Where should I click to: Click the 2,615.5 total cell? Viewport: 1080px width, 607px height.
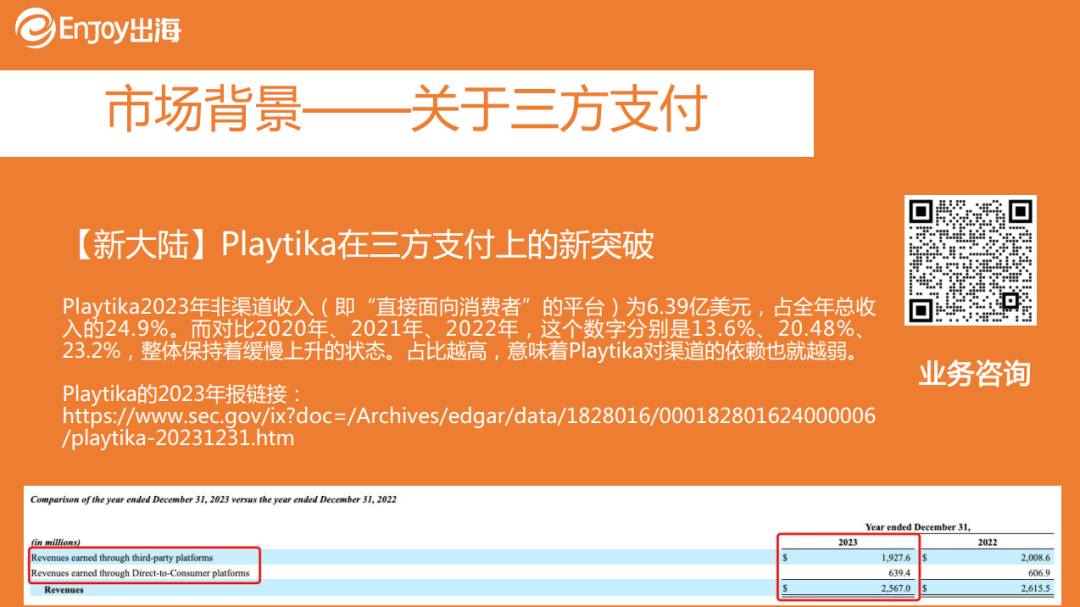[1035, 588]
